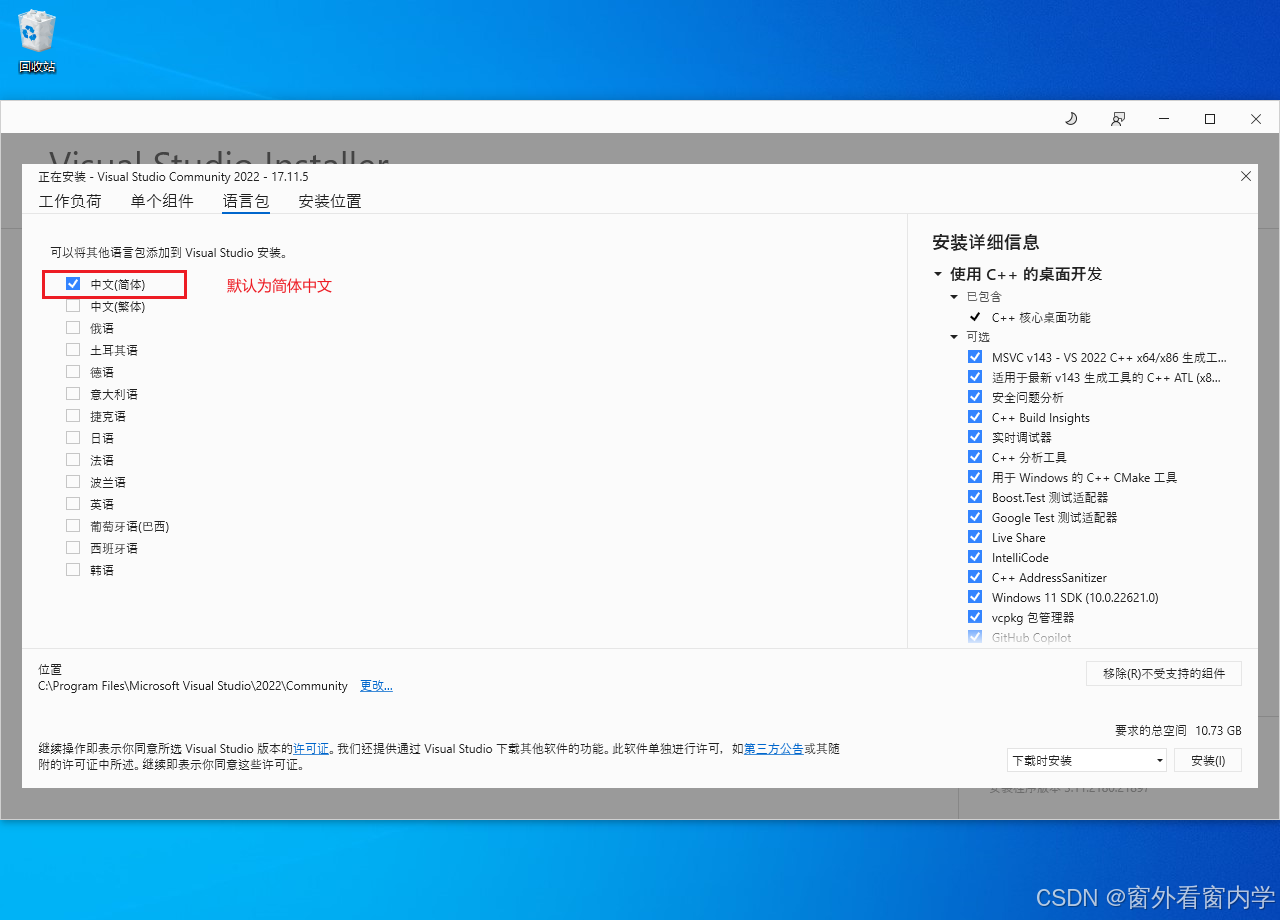Toggle dark theme moon icon in title bar
1280x920 pixels.
click(1071, 118)
